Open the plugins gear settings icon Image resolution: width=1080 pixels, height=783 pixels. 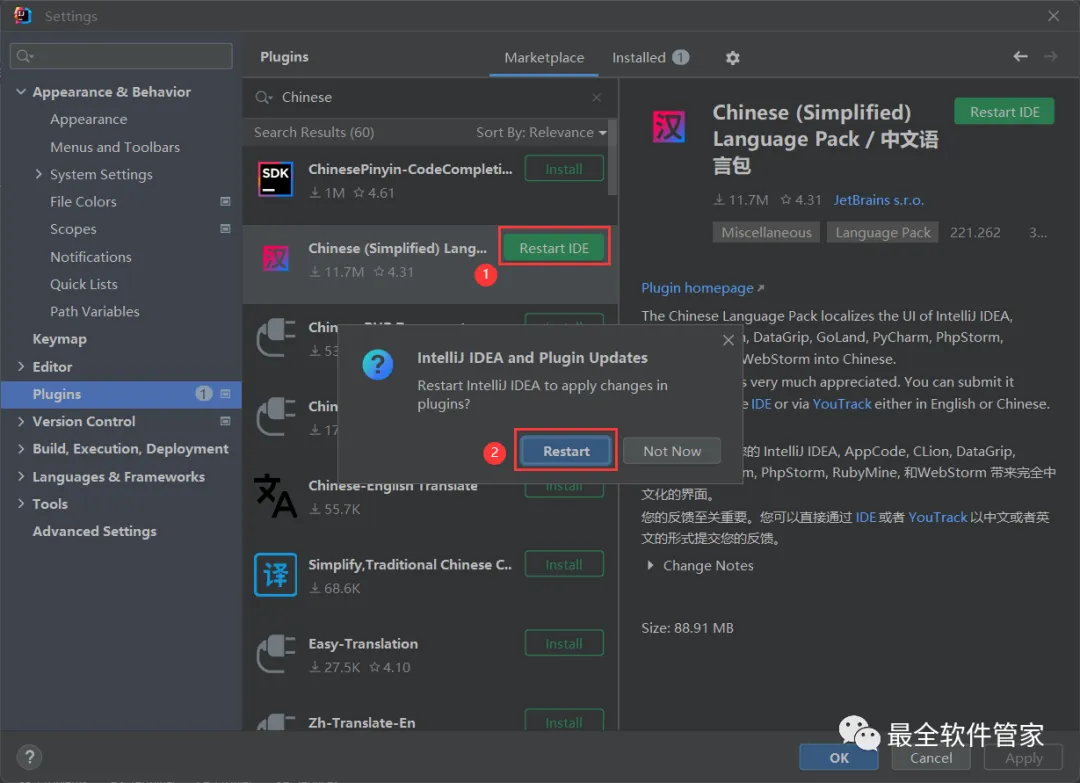(732, 58)
